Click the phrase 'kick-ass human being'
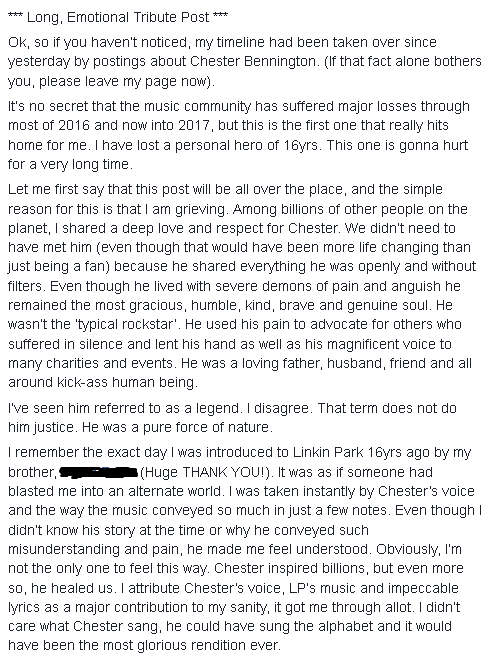The width and height of the screenshot is (492, 658). pyautogui.click(x=126, y=382)
